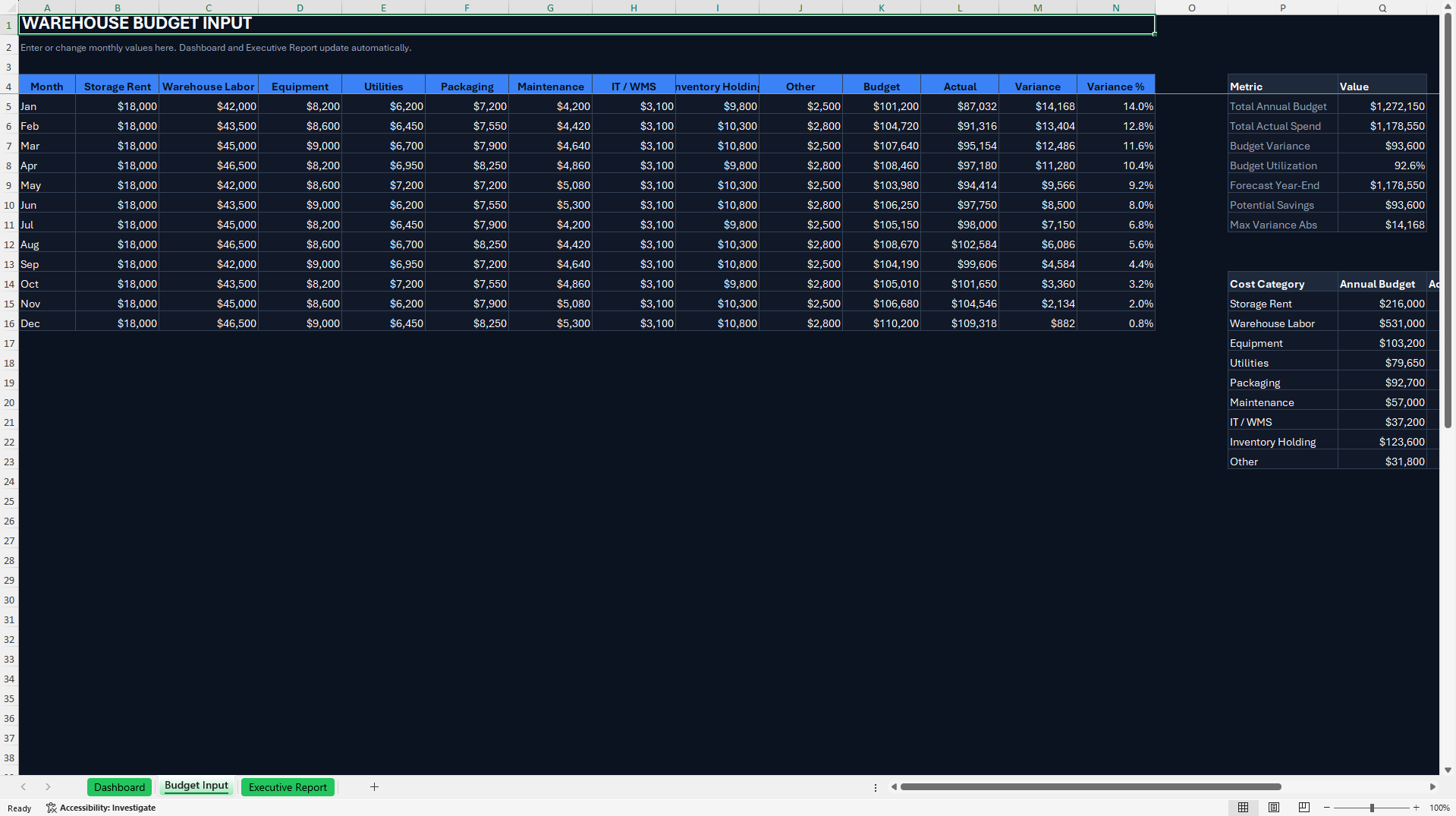Click the Ready status indicator
Viewport: 1456px width, 816px height.
click(x=20, y=808)
